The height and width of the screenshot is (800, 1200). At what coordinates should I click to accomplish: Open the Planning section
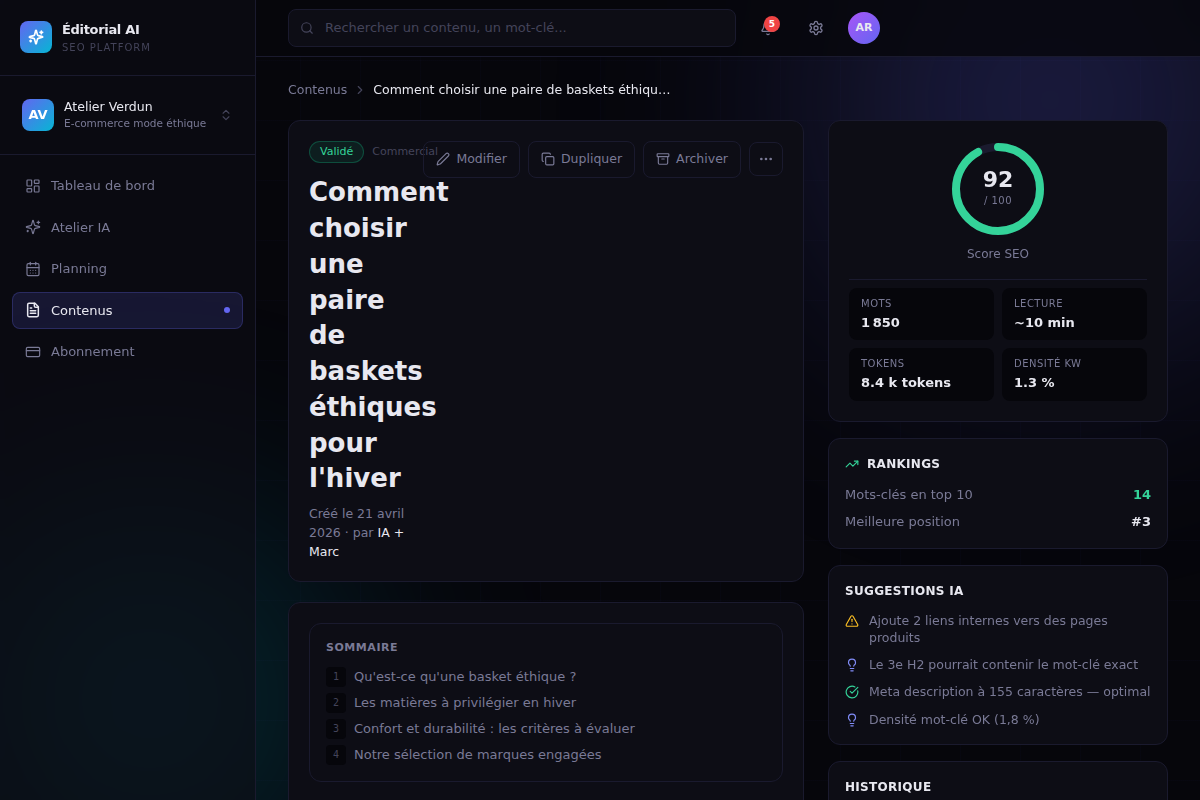pyautogui.click(x=127, y=269)
